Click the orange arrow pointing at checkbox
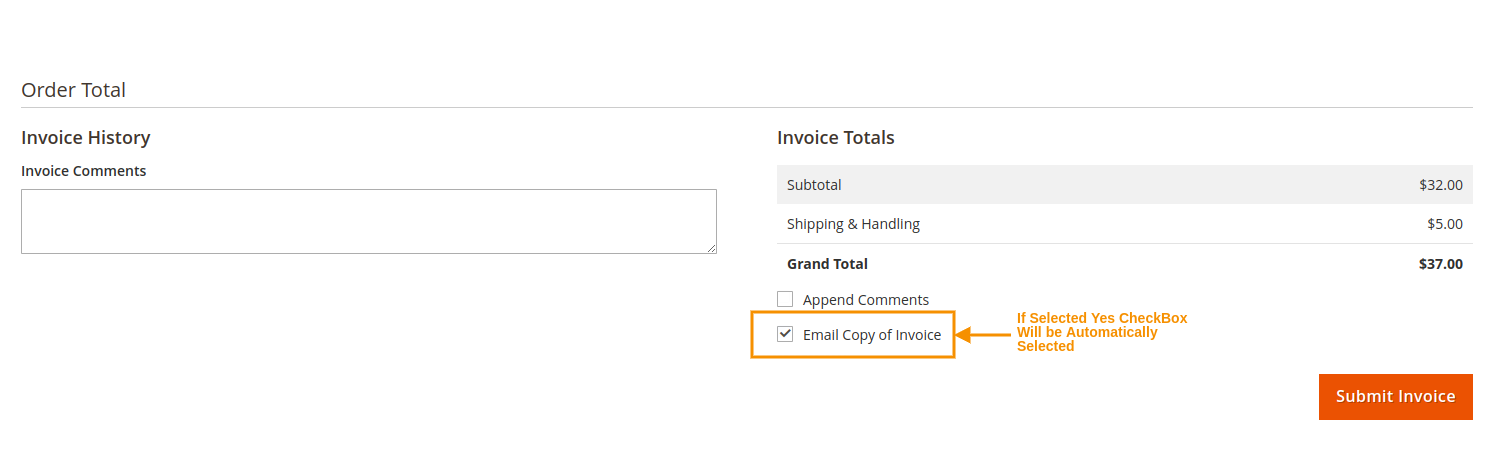Image resolution: width=1502 pixels, height=463 pixels. 984,334
